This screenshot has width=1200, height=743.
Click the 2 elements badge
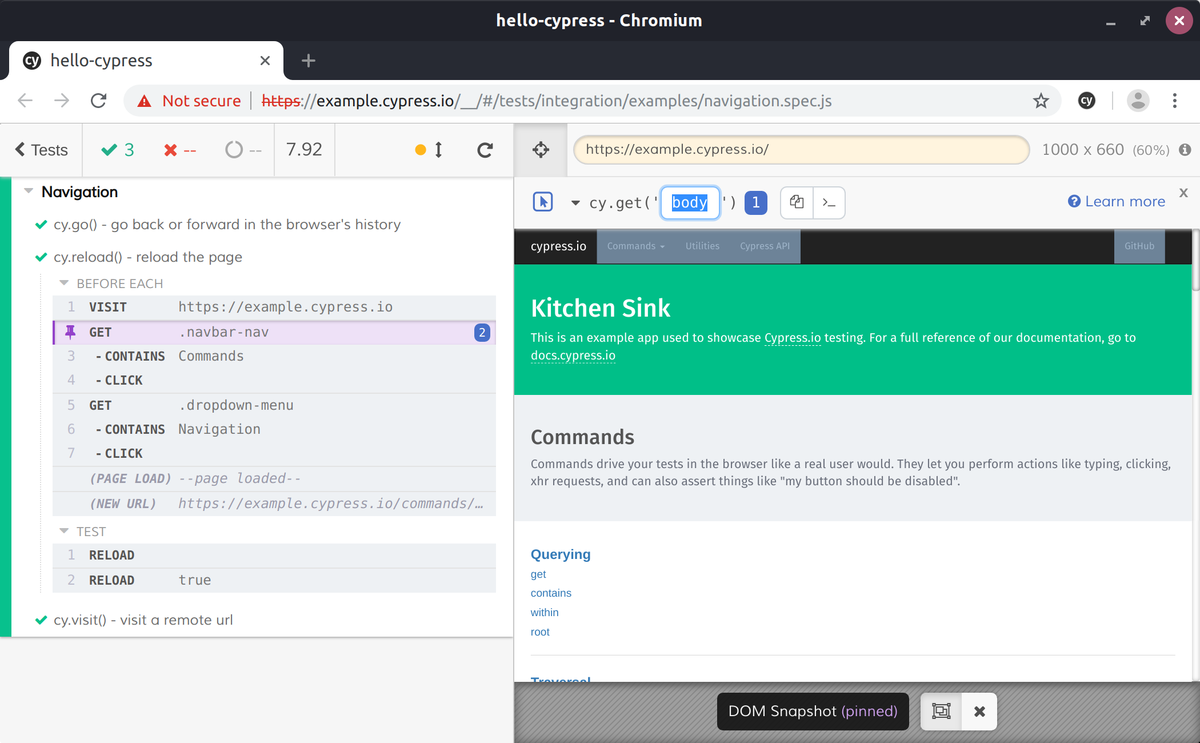(x=482, y=332)
